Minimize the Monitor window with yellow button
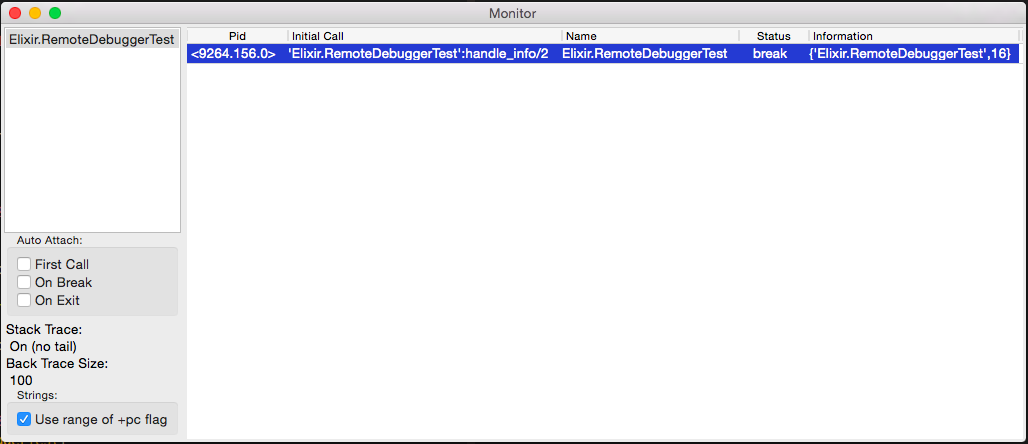Viewport: 1028px width, 444px height. [x=35, y=14]
